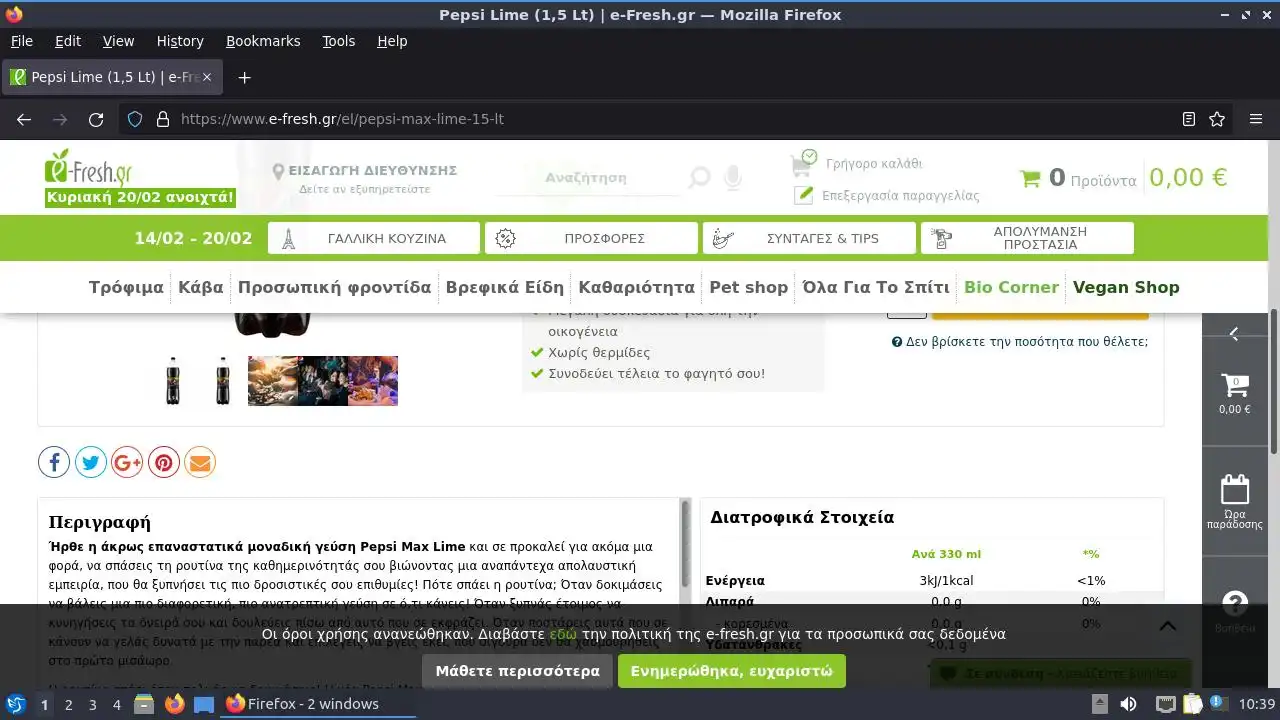
Task: Open the View menu
Action: click(118, 41)
